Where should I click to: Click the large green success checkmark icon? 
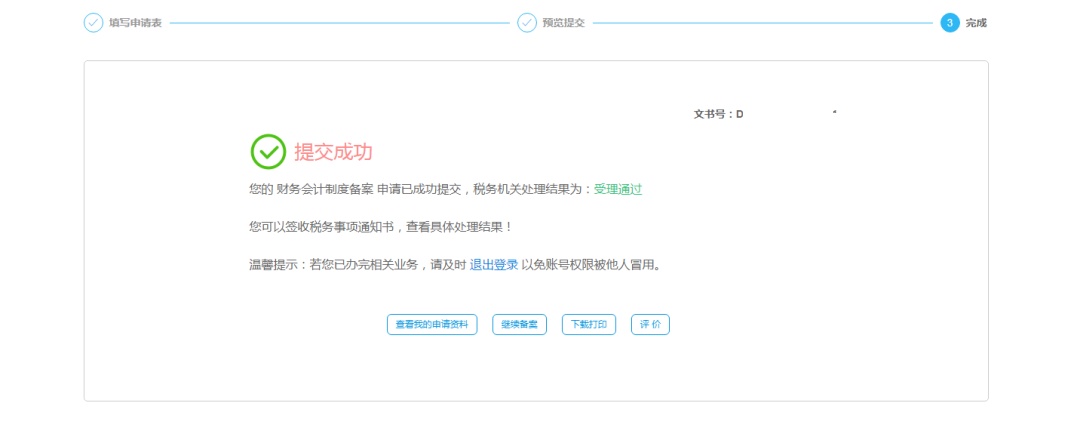pyautogui.click(x=267, y=152)
